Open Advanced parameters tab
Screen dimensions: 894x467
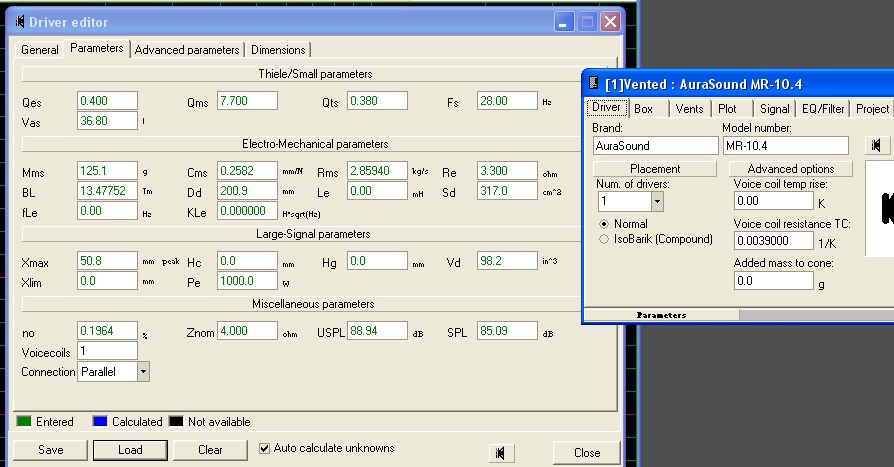coord(187,50)
